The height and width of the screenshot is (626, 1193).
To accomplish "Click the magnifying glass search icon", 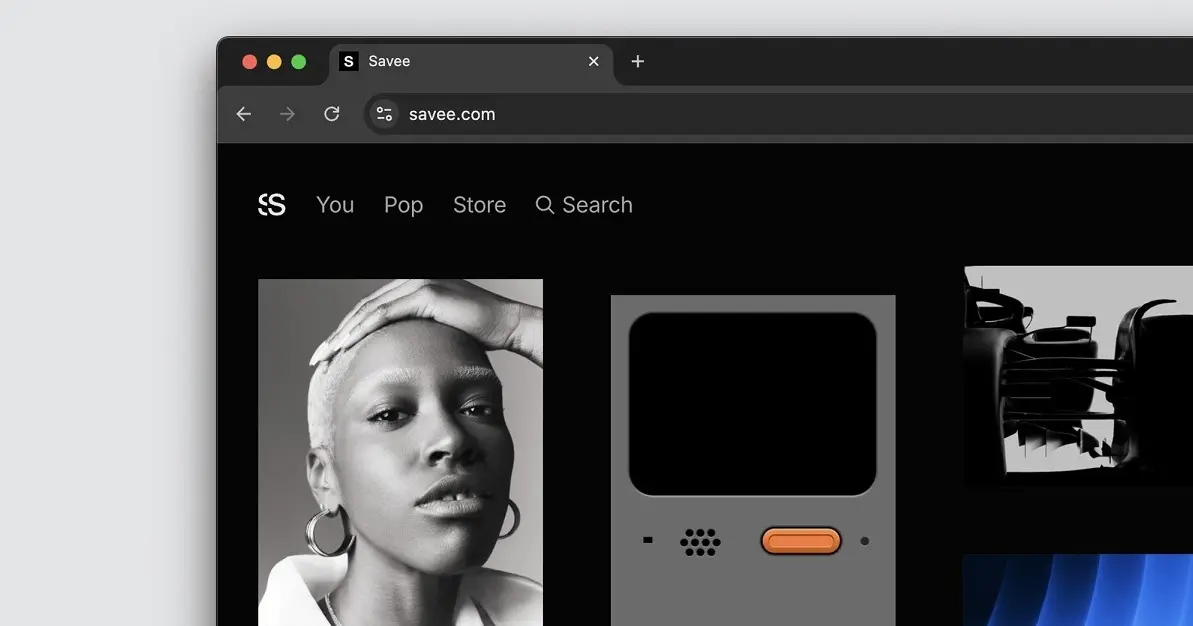I will [545, 205].
